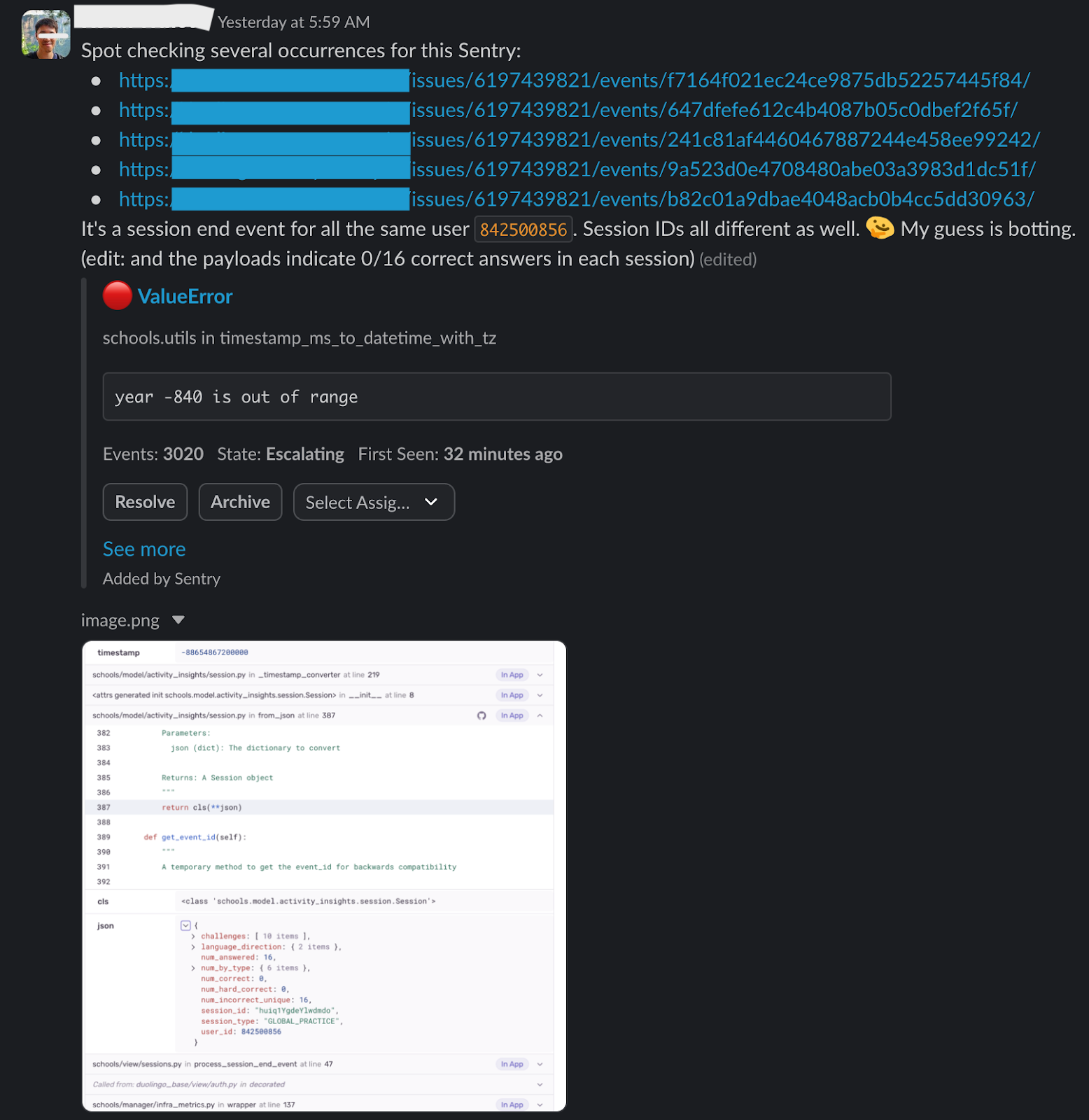Image resolution: width=1089 pixels, height=1120 pixels.
Task: Collapse the image.png attachment preview
Action: click(178, 620)
